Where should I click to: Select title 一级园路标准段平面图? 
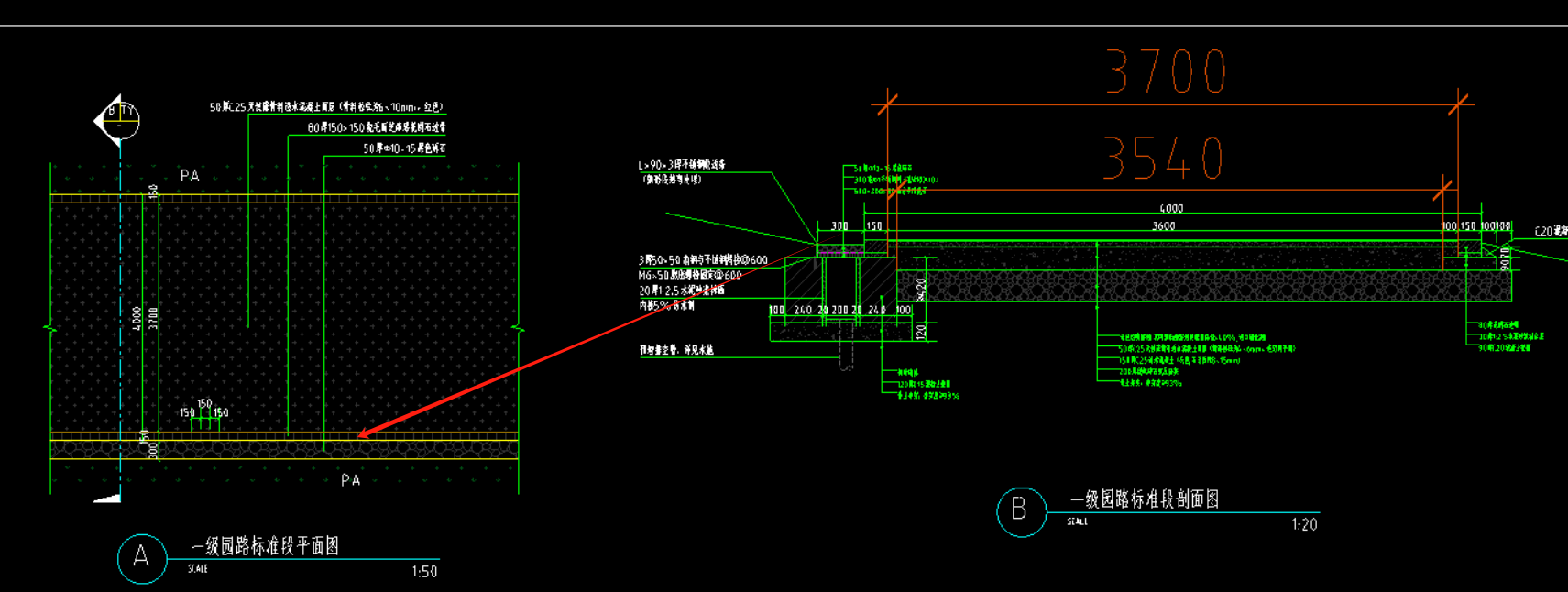coord(265,546)
